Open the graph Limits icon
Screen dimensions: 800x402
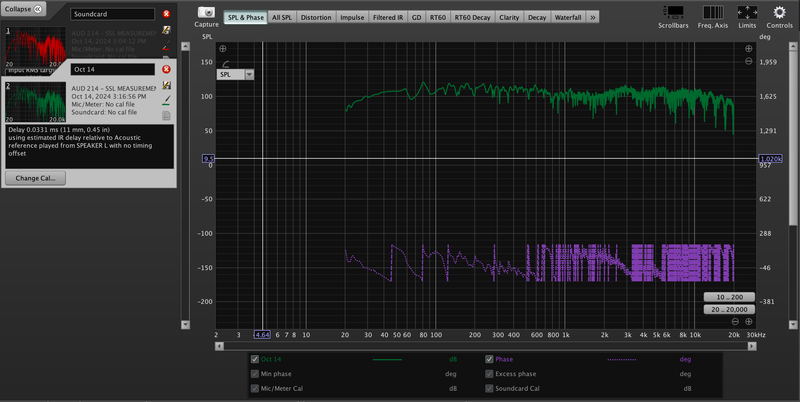(747, 12)
